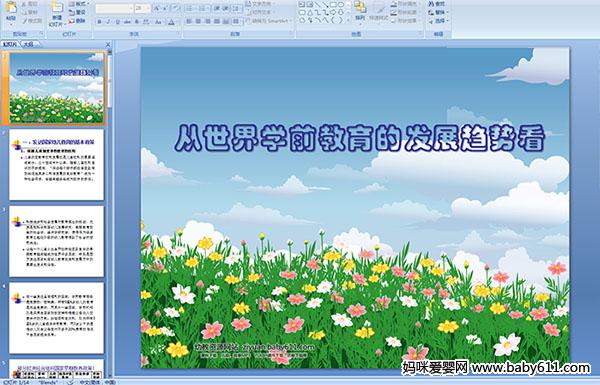Screen dimensions: 600x385
Task: Select the Line shape in shapes gallery
Action: (x=318, y=4)
